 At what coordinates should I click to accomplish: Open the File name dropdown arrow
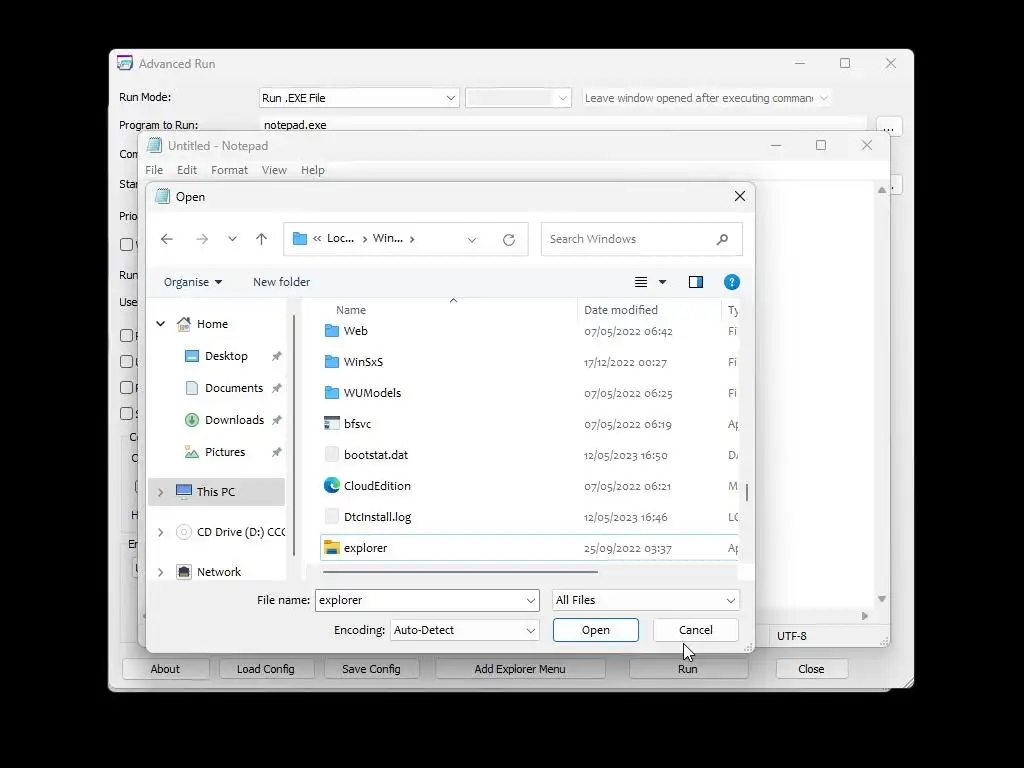coord(531,600)
